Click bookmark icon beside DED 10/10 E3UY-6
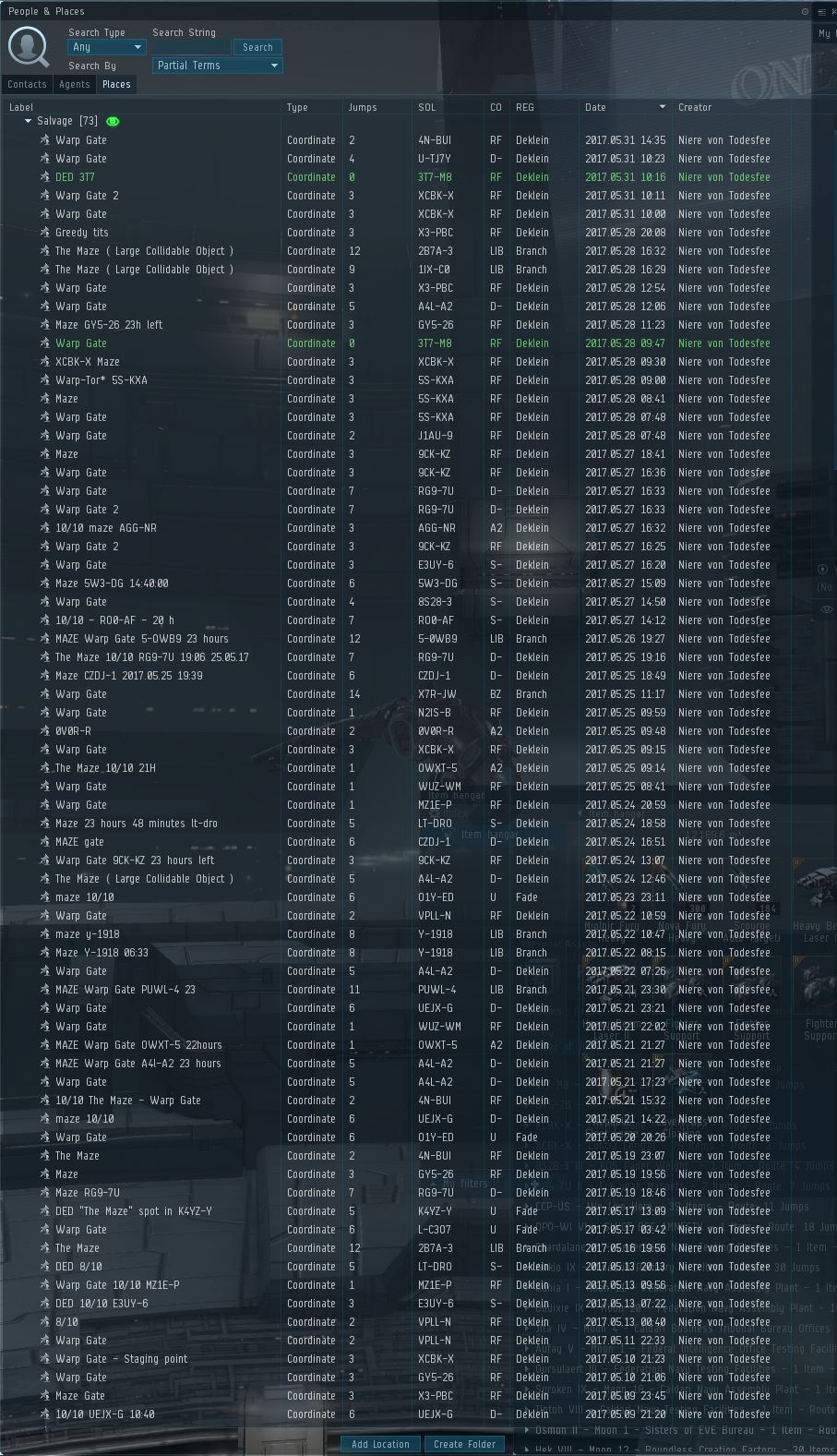The height and width of the screenshot is (1456, 837). click(44, 1304)
